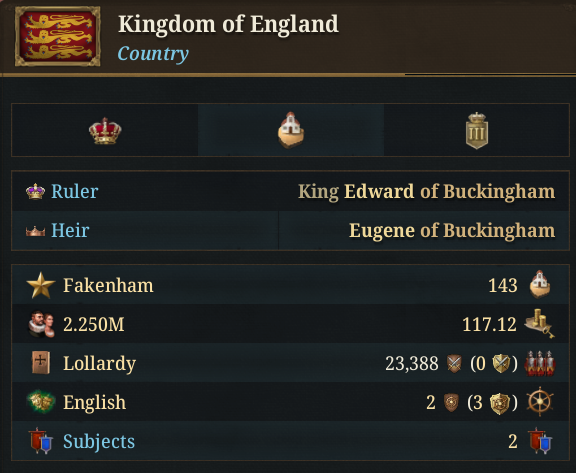Open the church locations tab
576x473 pixels.
(x=291, y=130)
